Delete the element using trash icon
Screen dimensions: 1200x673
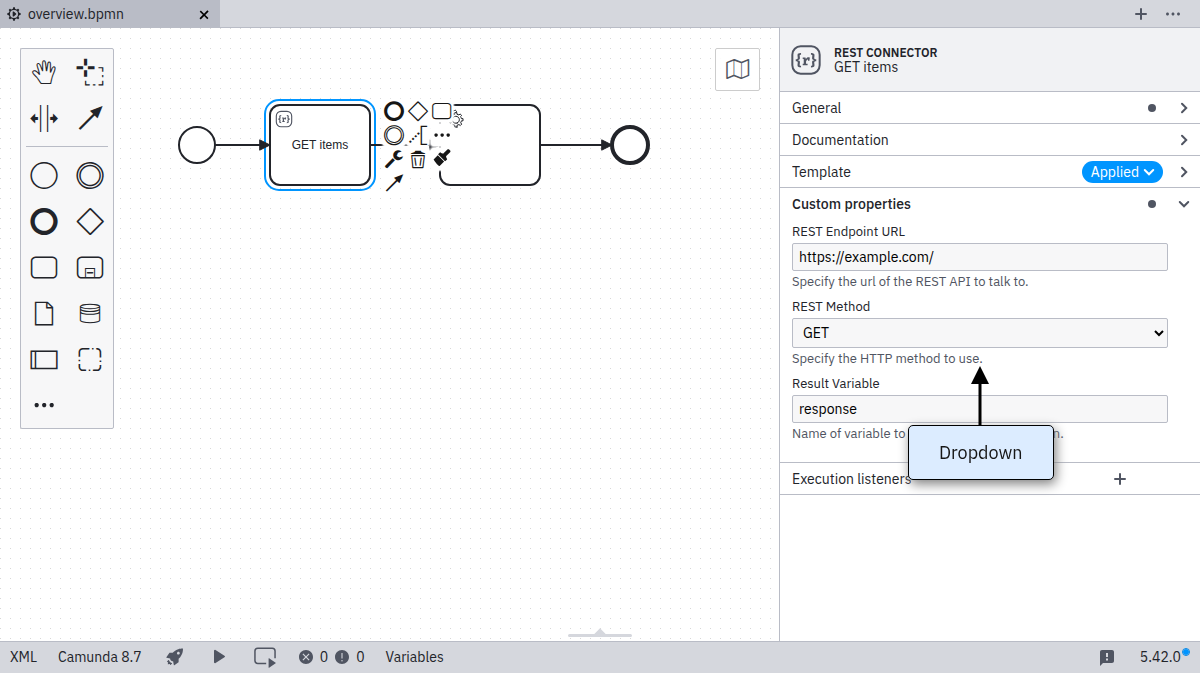418,159
